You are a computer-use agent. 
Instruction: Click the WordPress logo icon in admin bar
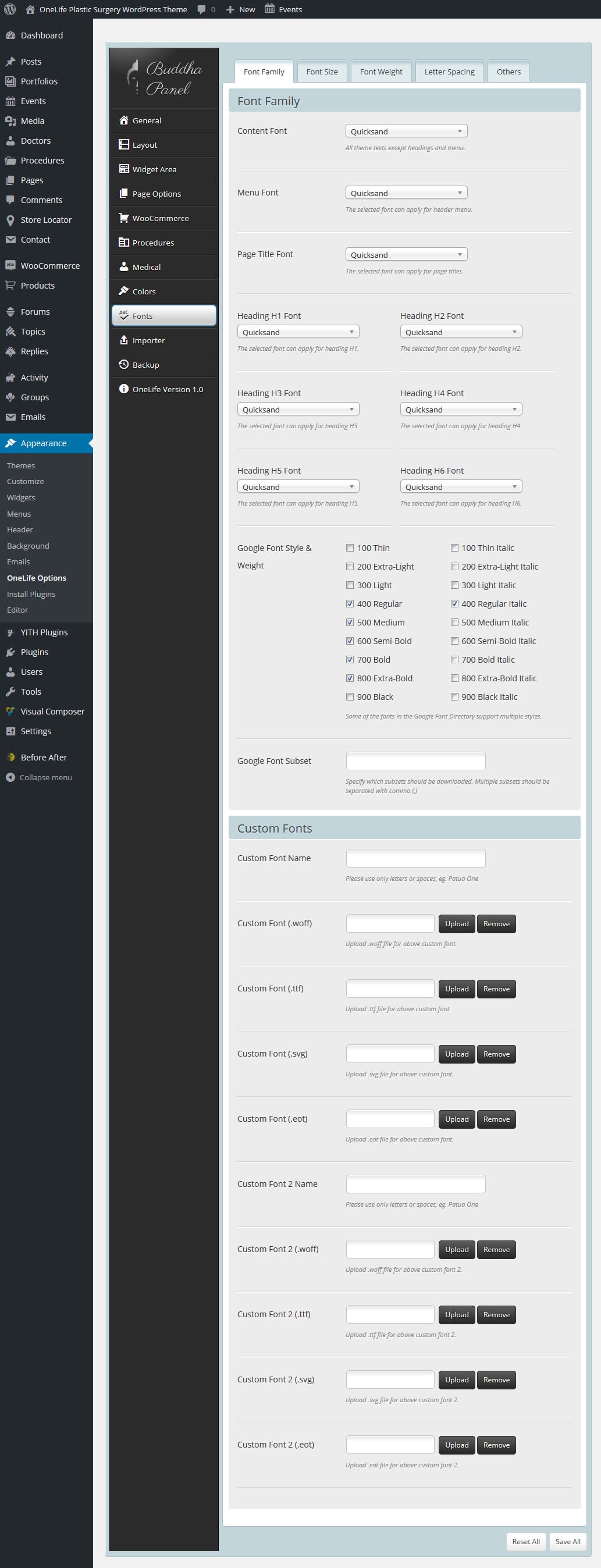pyautogui.click(x=10, y=9)
